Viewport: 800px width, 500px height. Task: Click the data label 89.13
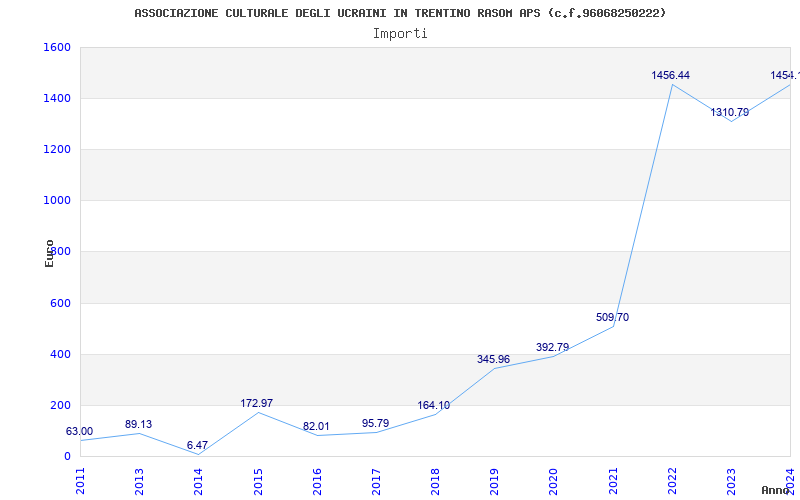(138, 424)
